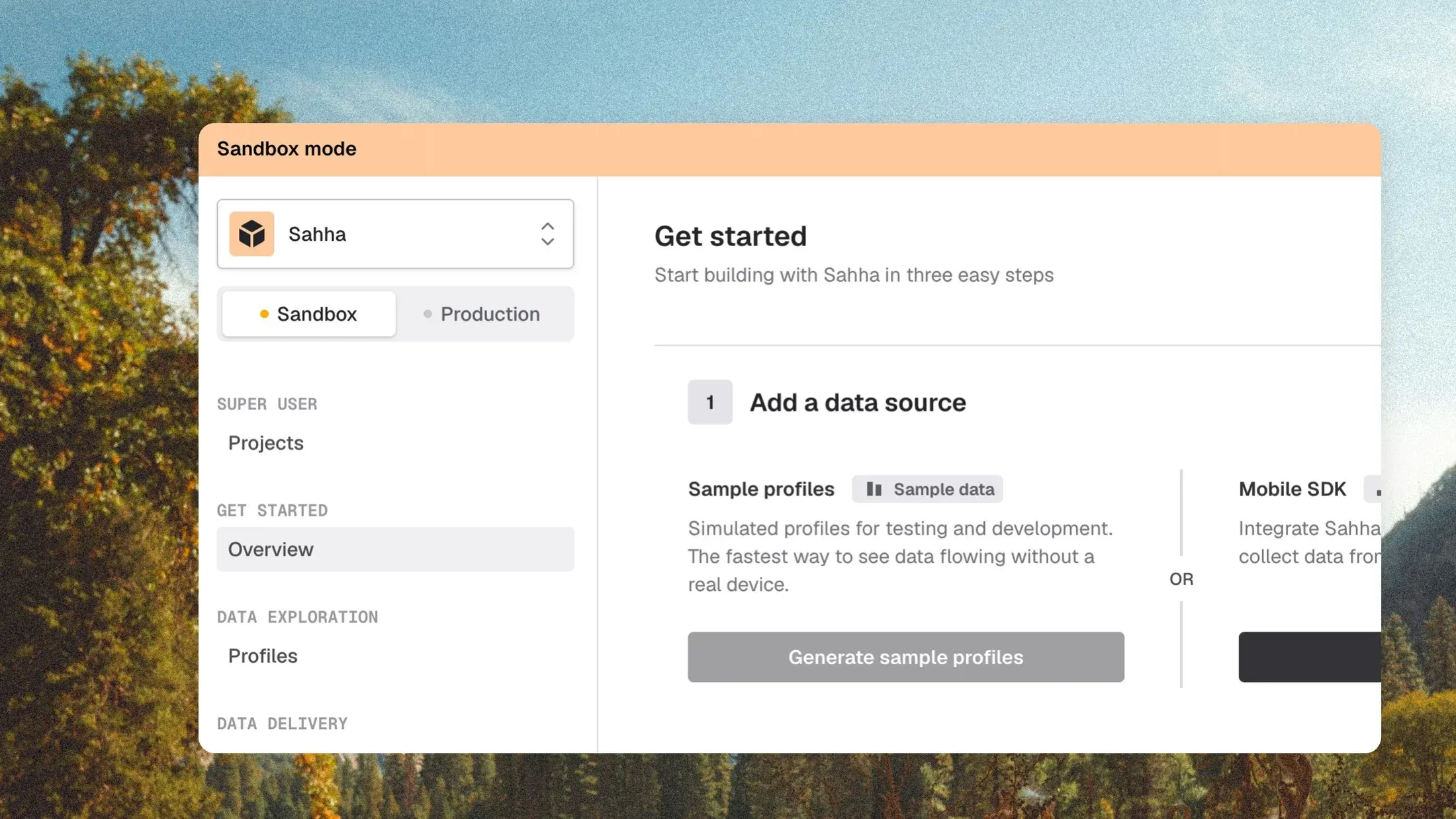
Task: Switch to Sandbox environment
Action: point(308,314)
